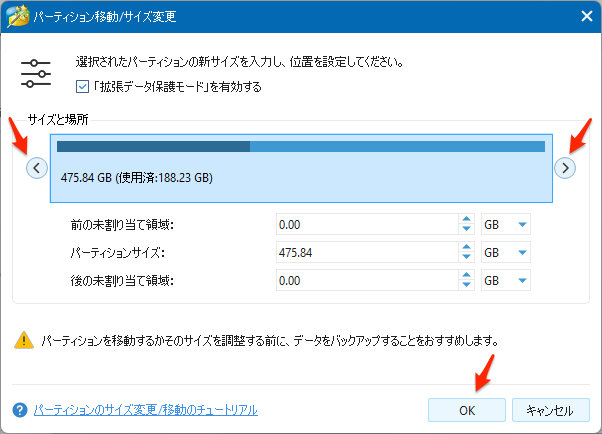Screen dimensions: 602x434
Task: Increase 前の未割り当て領域 value with up spinner
Action: [466, 220]
